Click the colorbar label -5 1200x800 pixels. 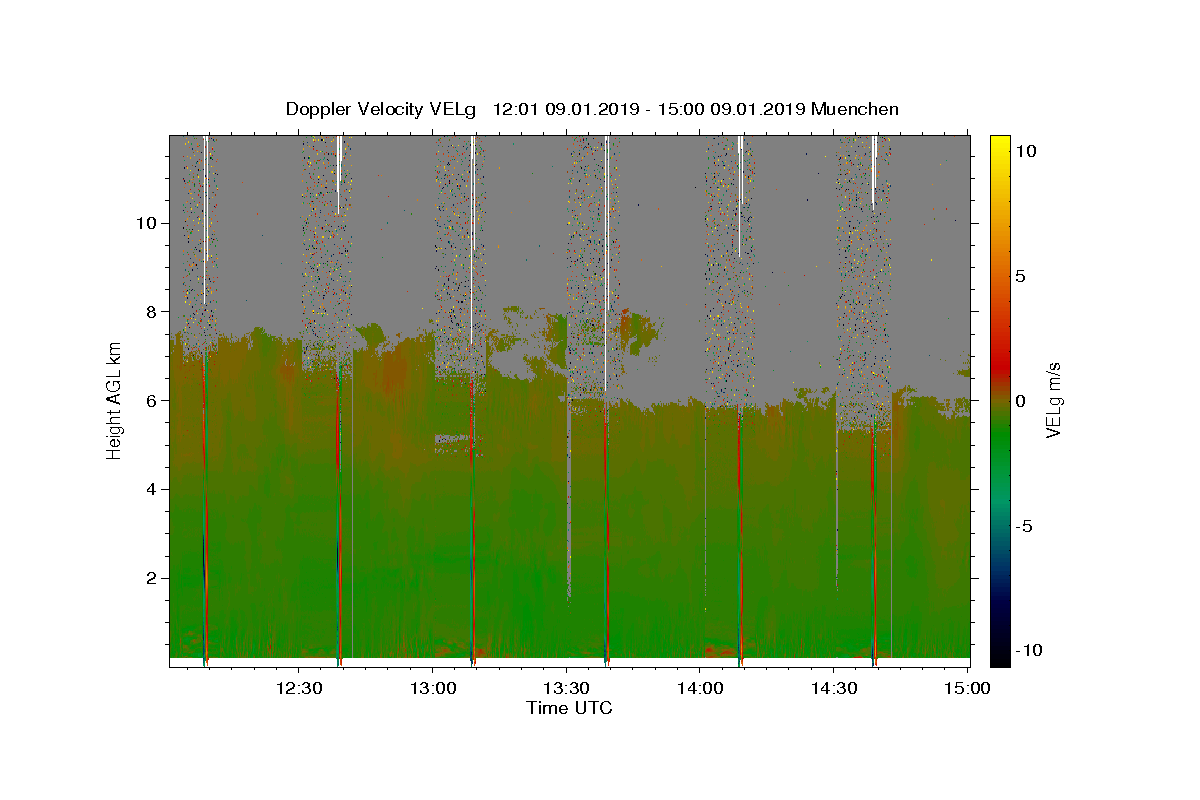click(x=1023, y=526)
